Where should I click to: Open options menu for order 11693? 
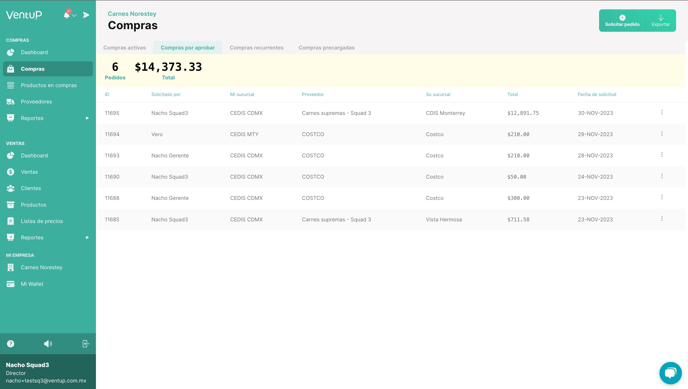pyautogui.click(x=662, y=155)
